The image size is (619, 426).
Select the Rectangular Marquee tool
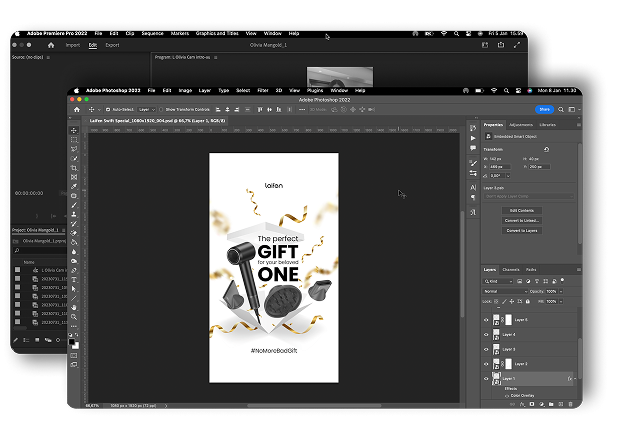coord(74,140)
